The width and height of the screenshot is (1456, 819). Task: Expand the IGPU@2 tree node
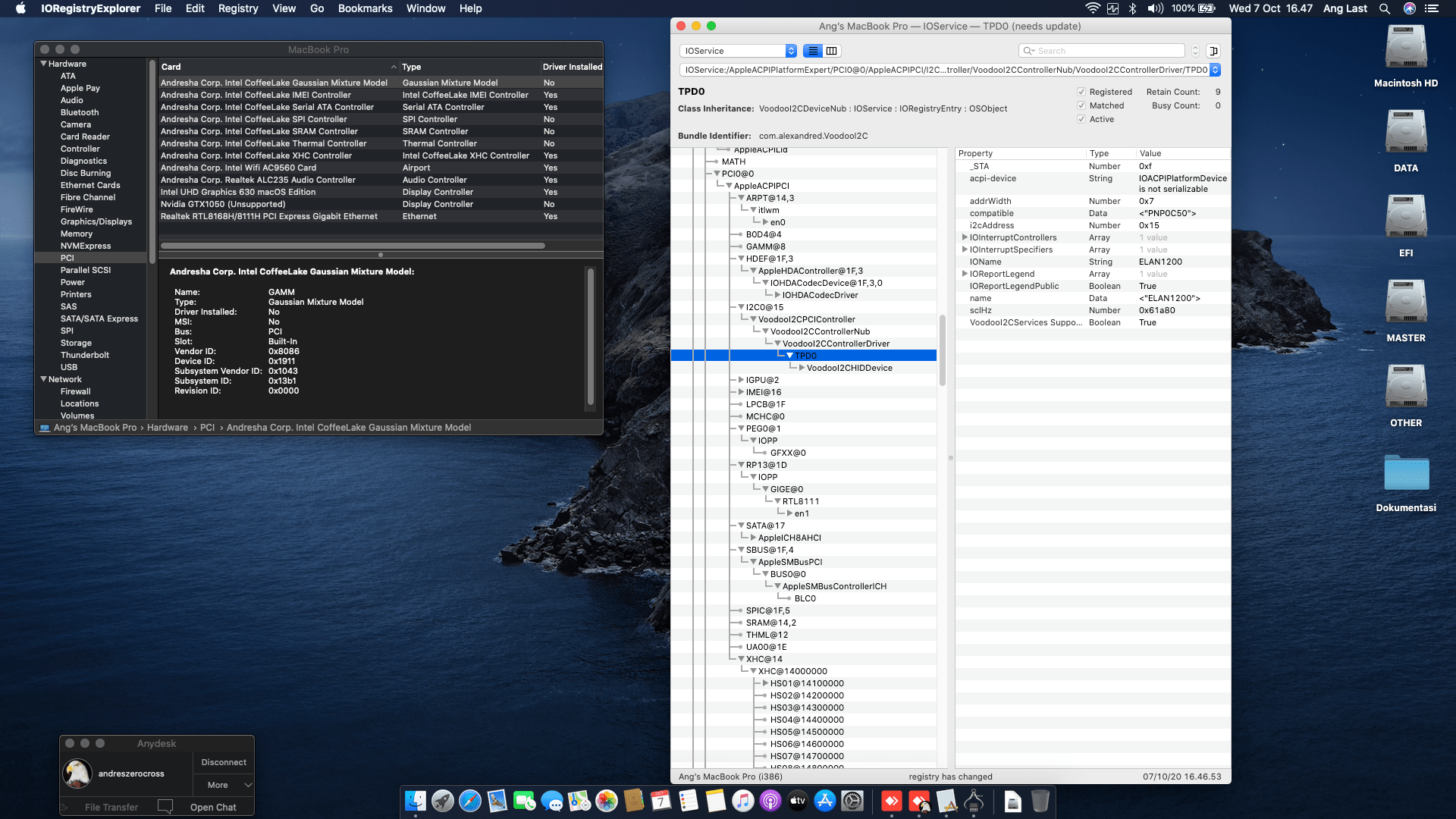click(x=741, y=380)
